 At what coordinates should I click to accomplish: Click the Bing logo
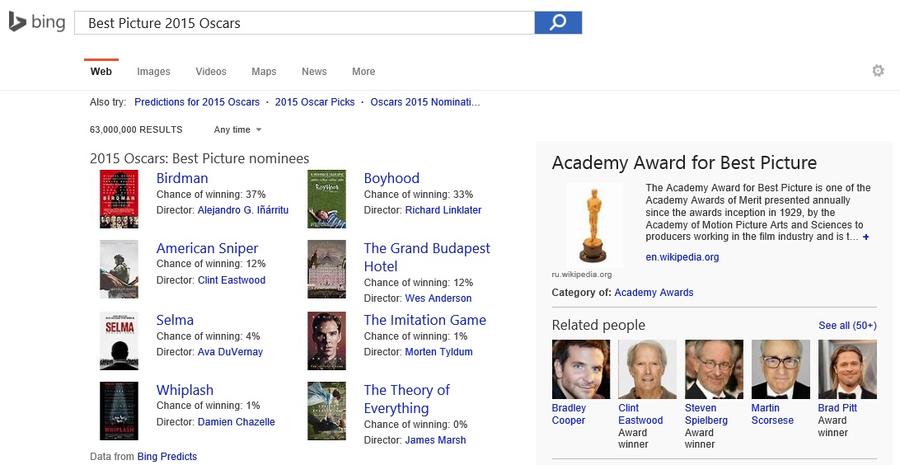37,22
